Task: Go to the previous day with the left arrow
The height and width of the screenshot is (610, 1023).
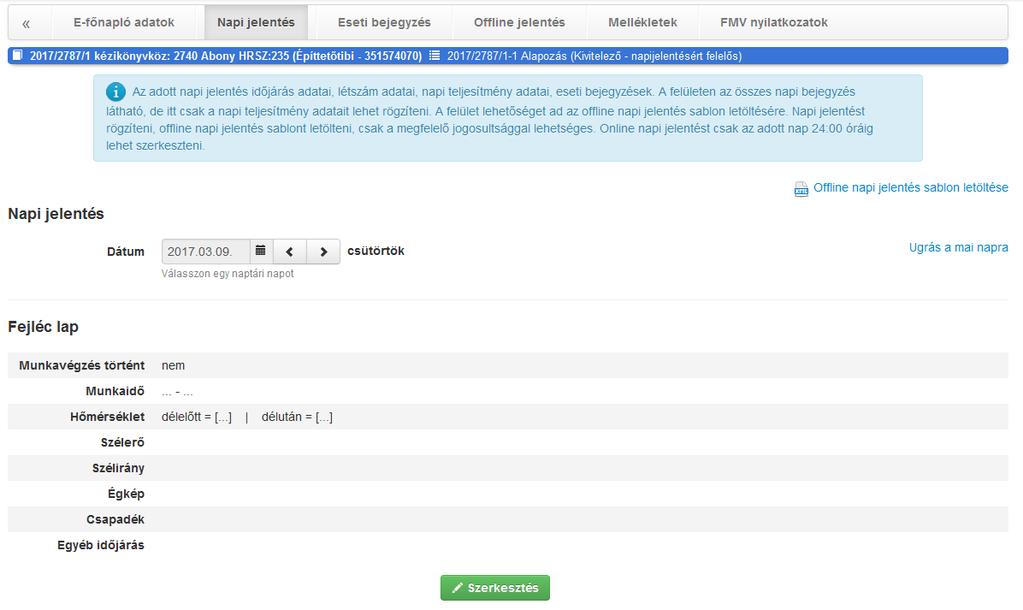Action: [290, 252]
